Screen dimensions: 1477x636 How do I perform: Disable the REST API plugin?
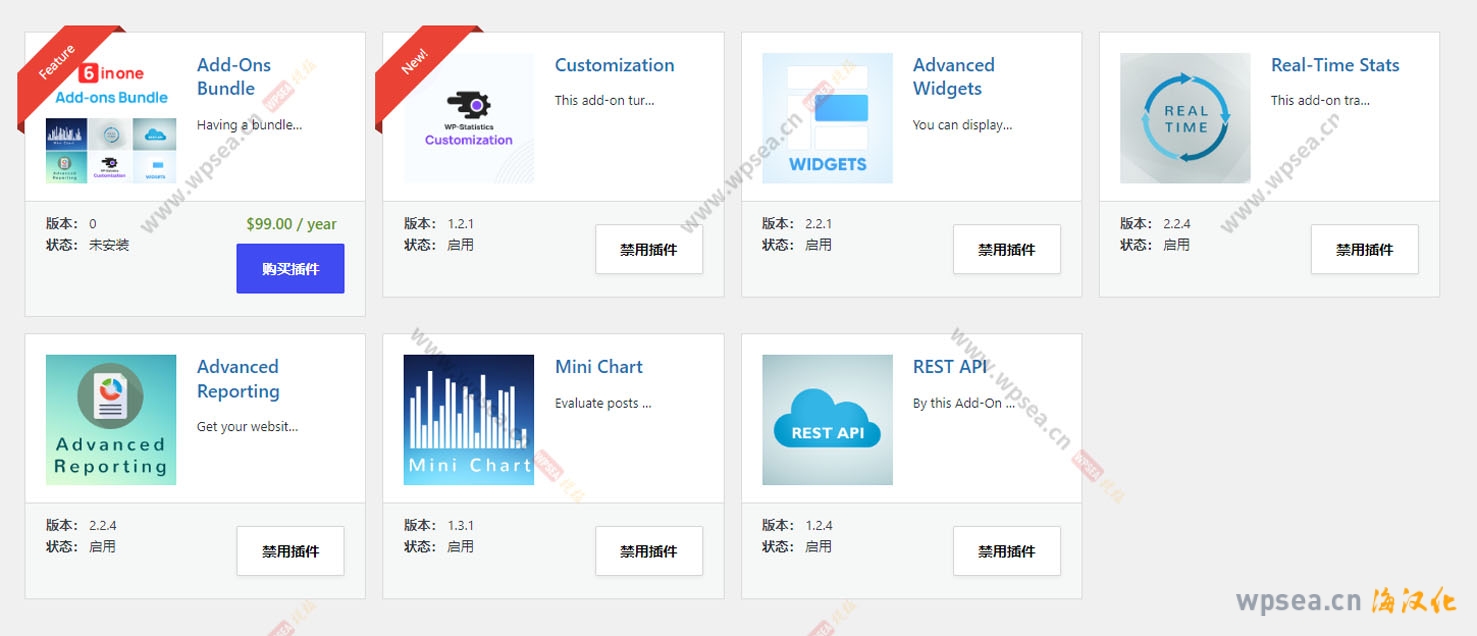pyautogui.click(x=1007, y=551)
